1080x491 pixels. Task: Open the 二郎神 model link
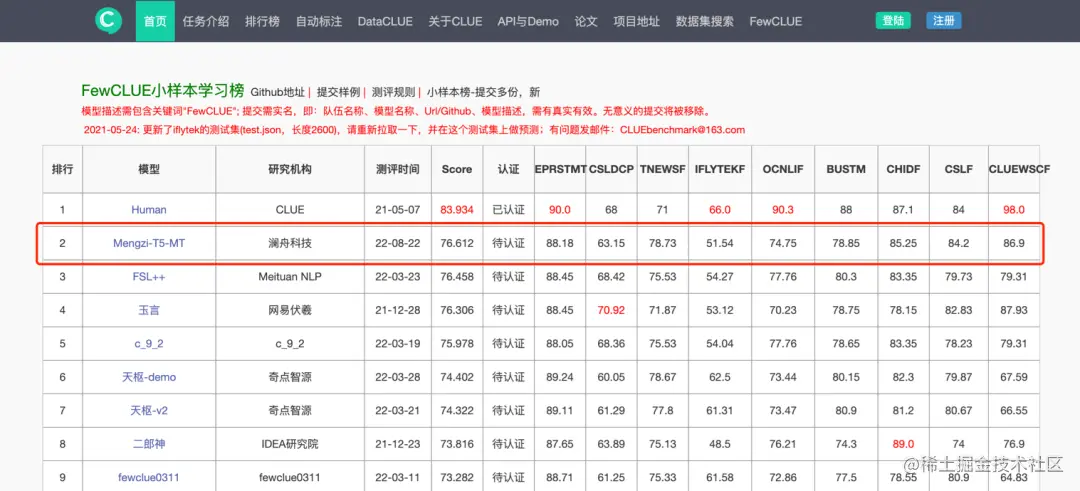(149, 443)
